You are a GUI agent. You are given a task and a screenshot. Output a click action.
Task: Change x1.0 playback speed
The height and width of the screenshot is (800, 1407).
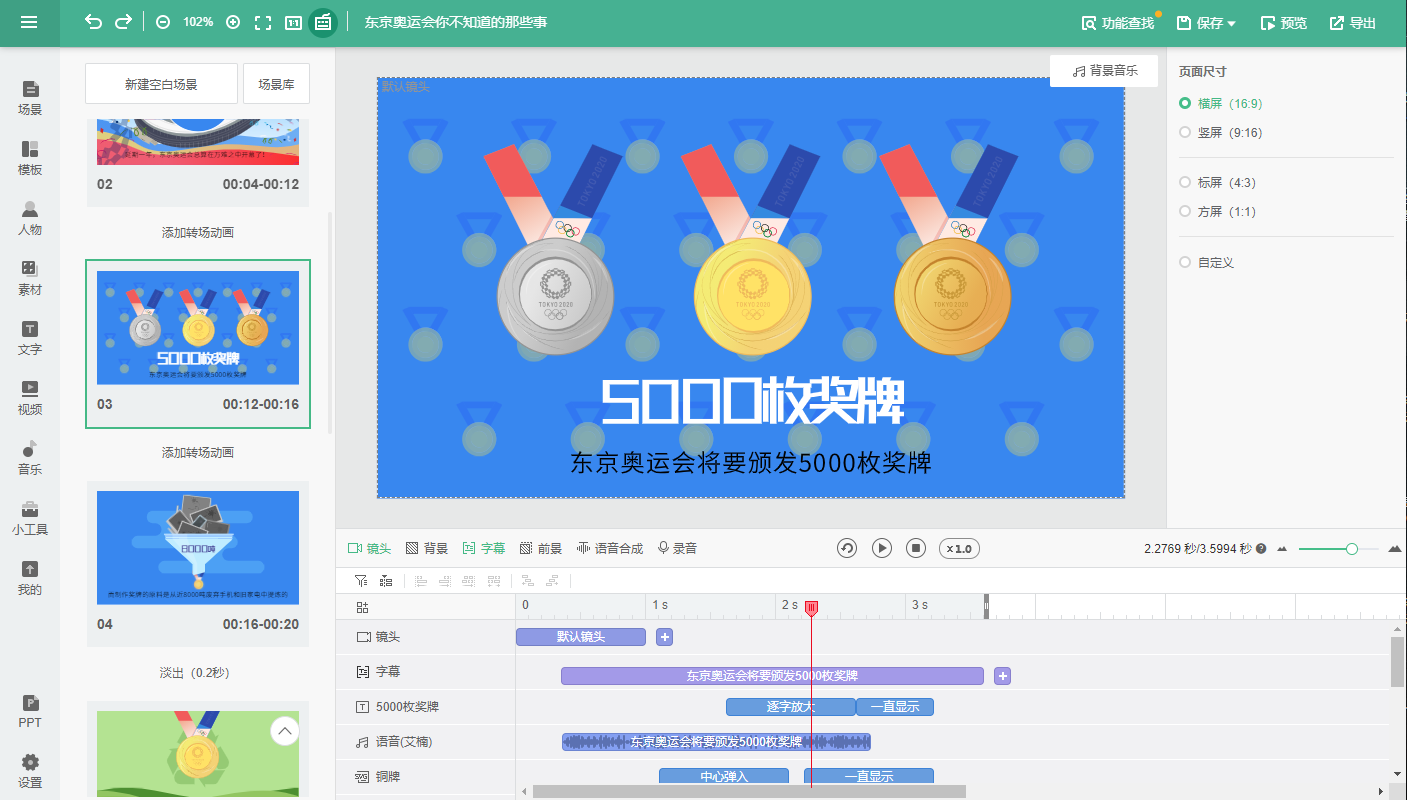[959, 548]
